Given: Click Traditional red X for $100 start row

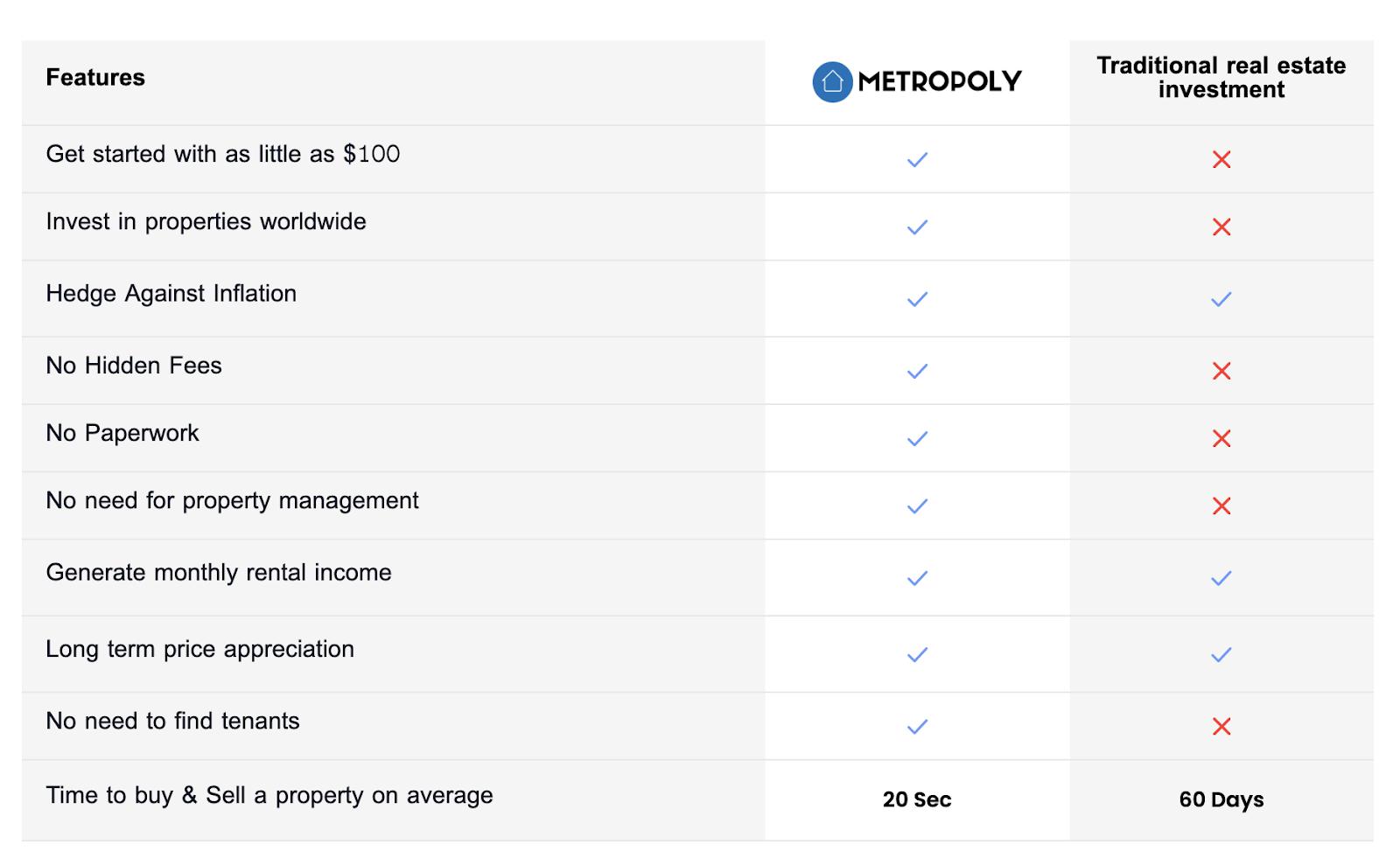Looking at the screenshot, I should click(1221, 159).
